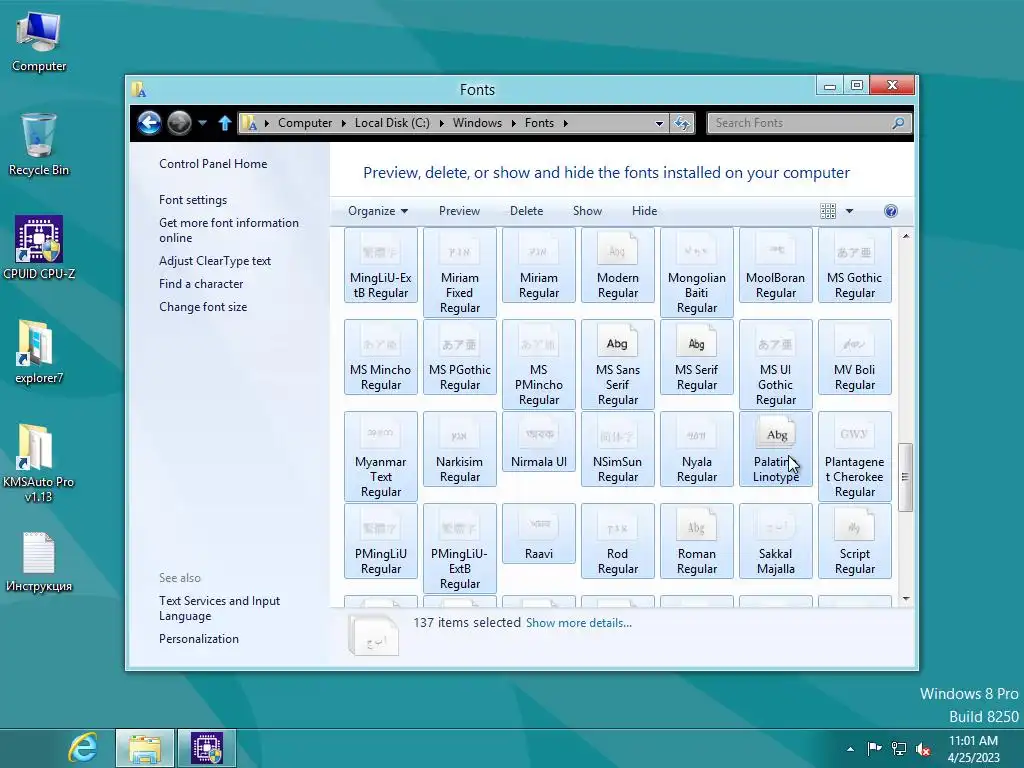This screenshot has width=1024, height=768.
Task: Select the Modern Regular font
Action: point(617,264)
